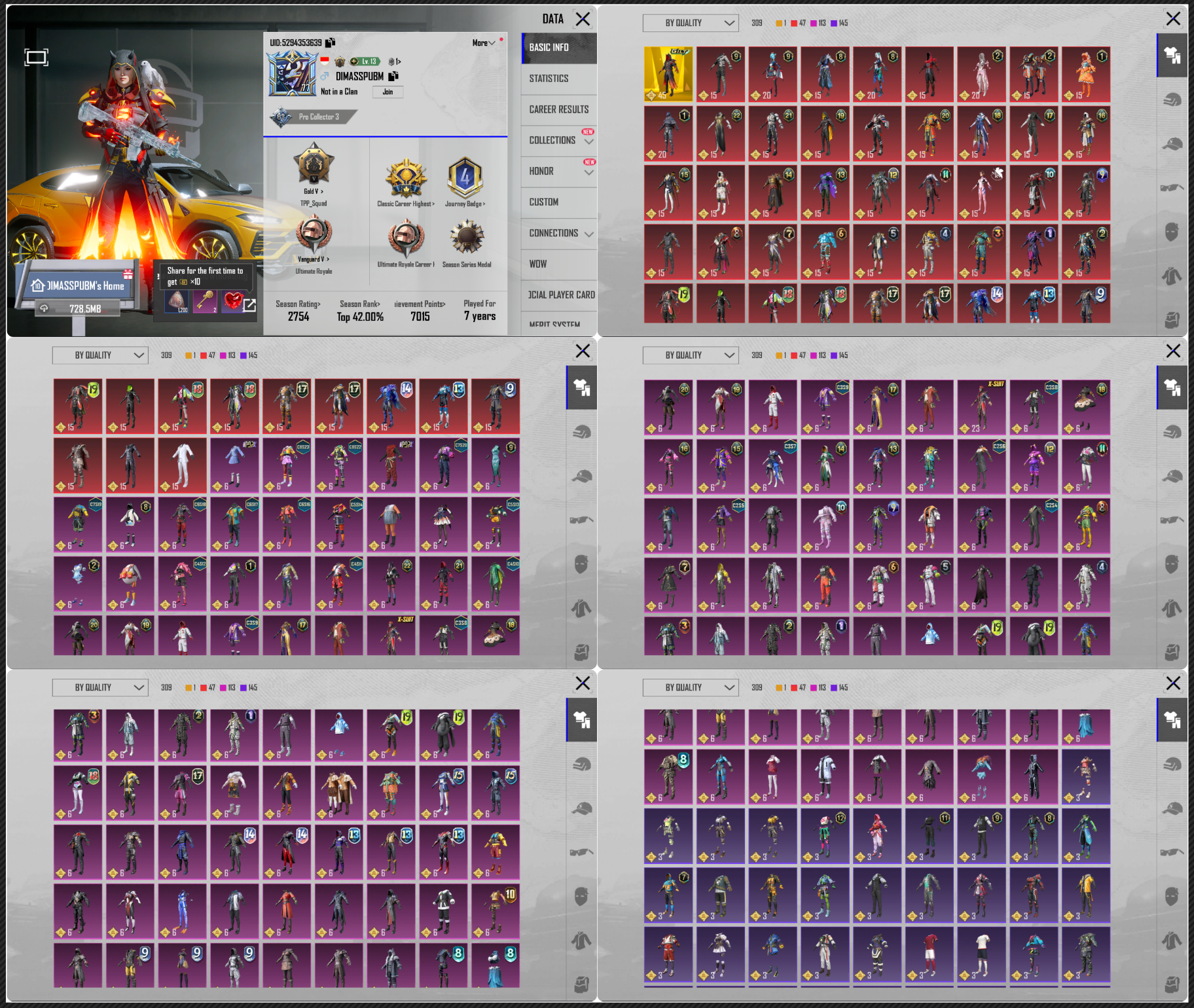
Task: Open the Vanguard V Ultimate Royale badge icon
Action: pos(314,234)
